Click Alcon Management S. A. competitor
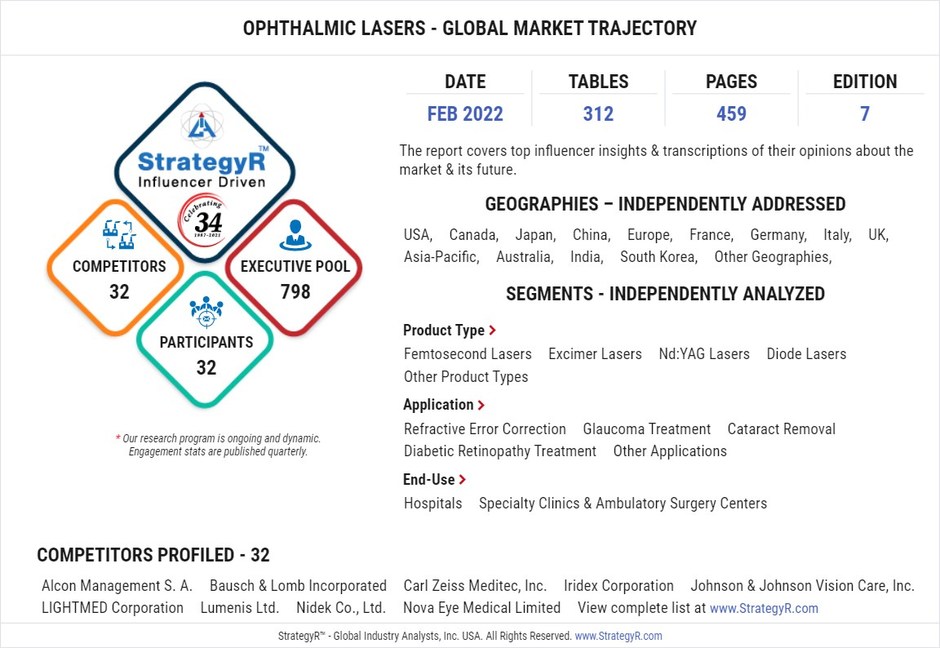Screen dimensions: 940x648 [117, 586]
